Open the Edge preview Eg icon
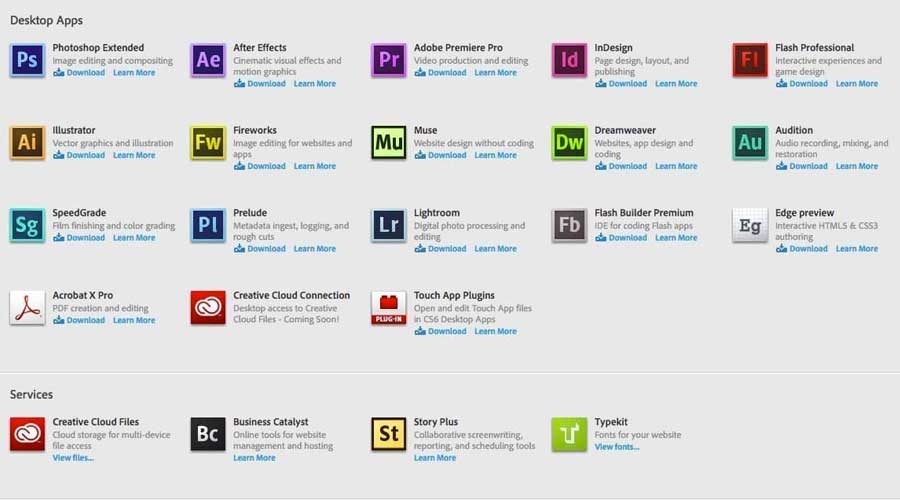The image size is (900, 500). click(750, 225)
